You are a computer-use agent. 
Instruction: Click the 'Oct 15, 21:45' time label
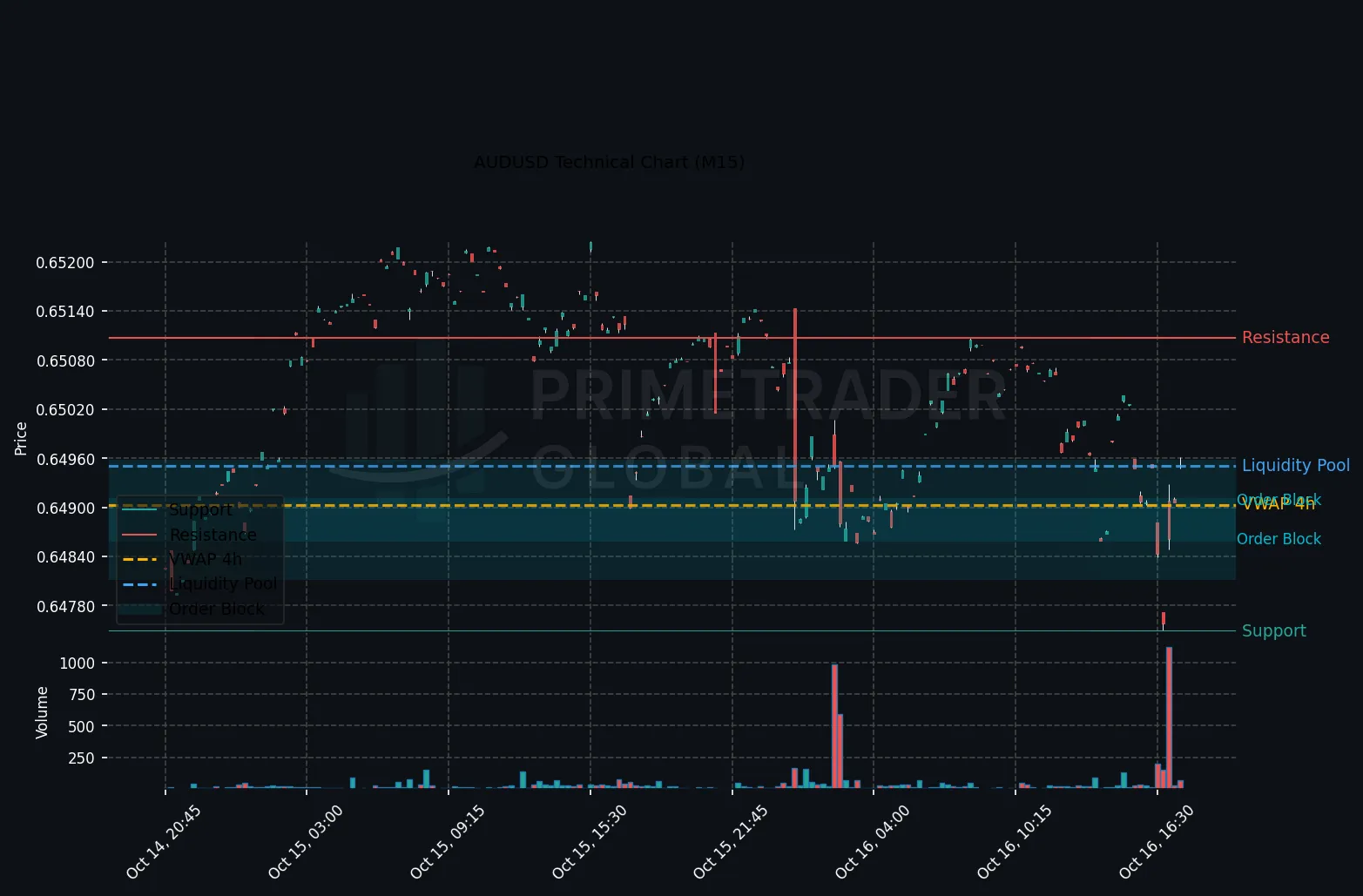731,842
